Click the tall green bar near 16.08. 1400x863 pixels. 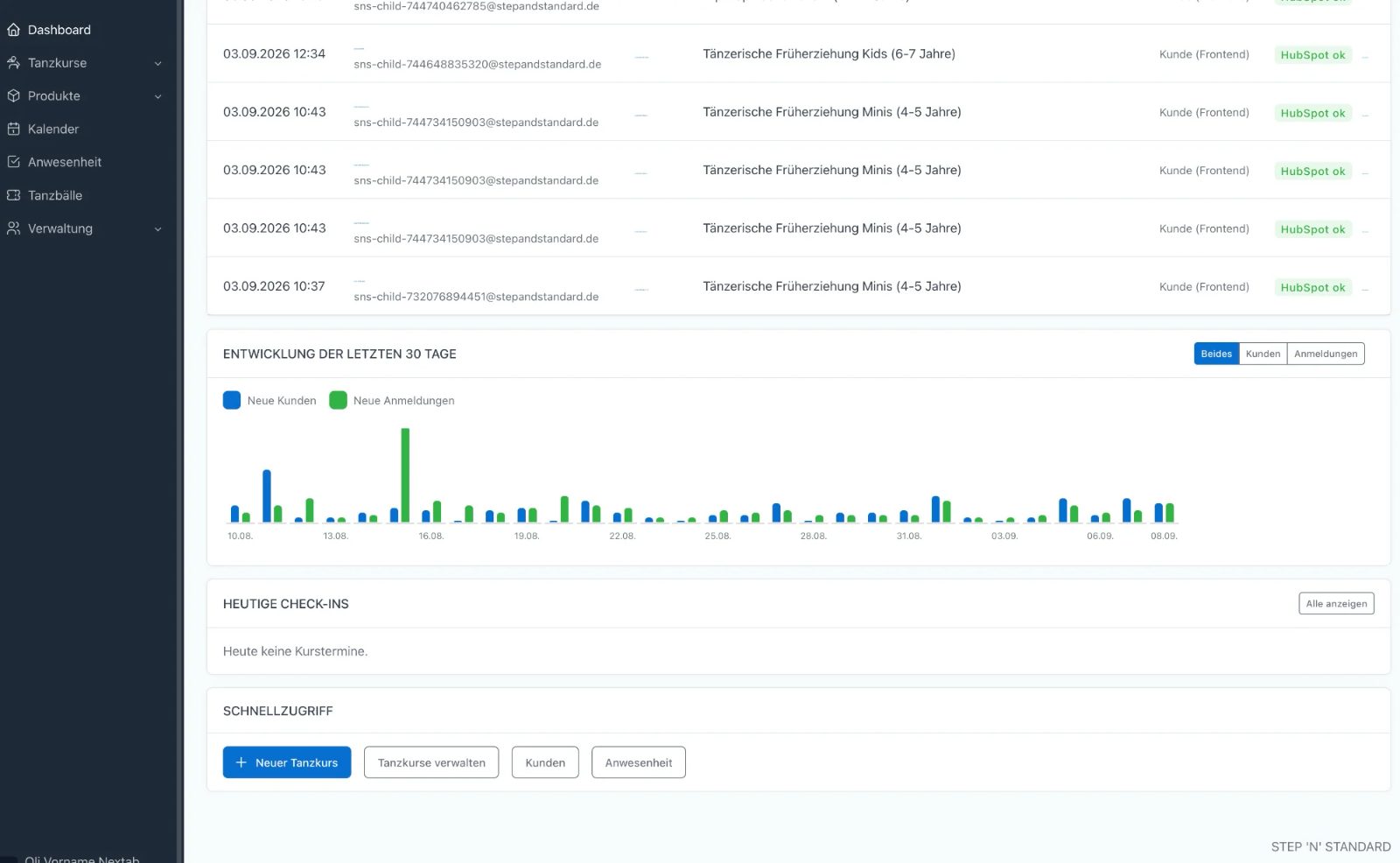[405, 475]
